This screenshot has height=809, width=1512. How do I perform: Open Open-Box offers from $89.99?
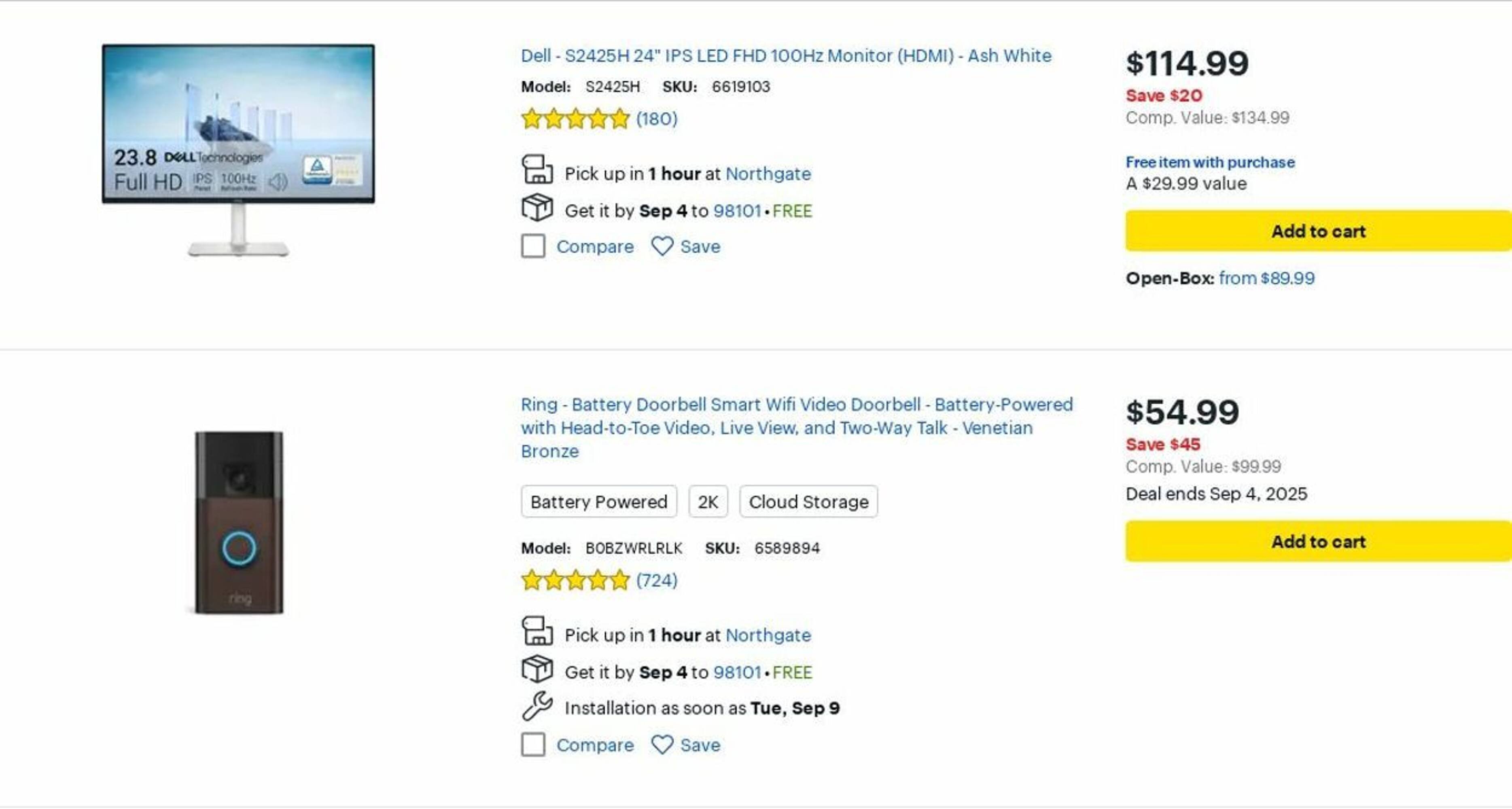pos(1266,278)
